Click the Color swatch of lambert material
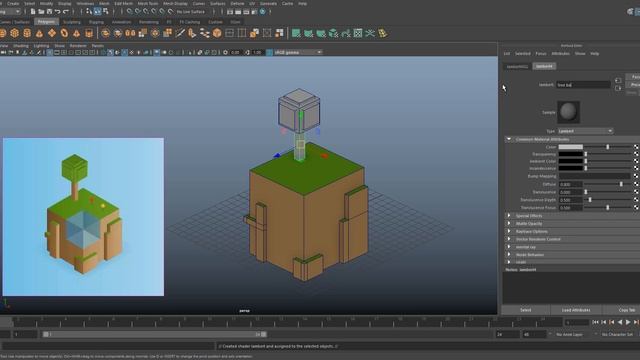Screen dimensions: 640x360 tap(570, 147)
